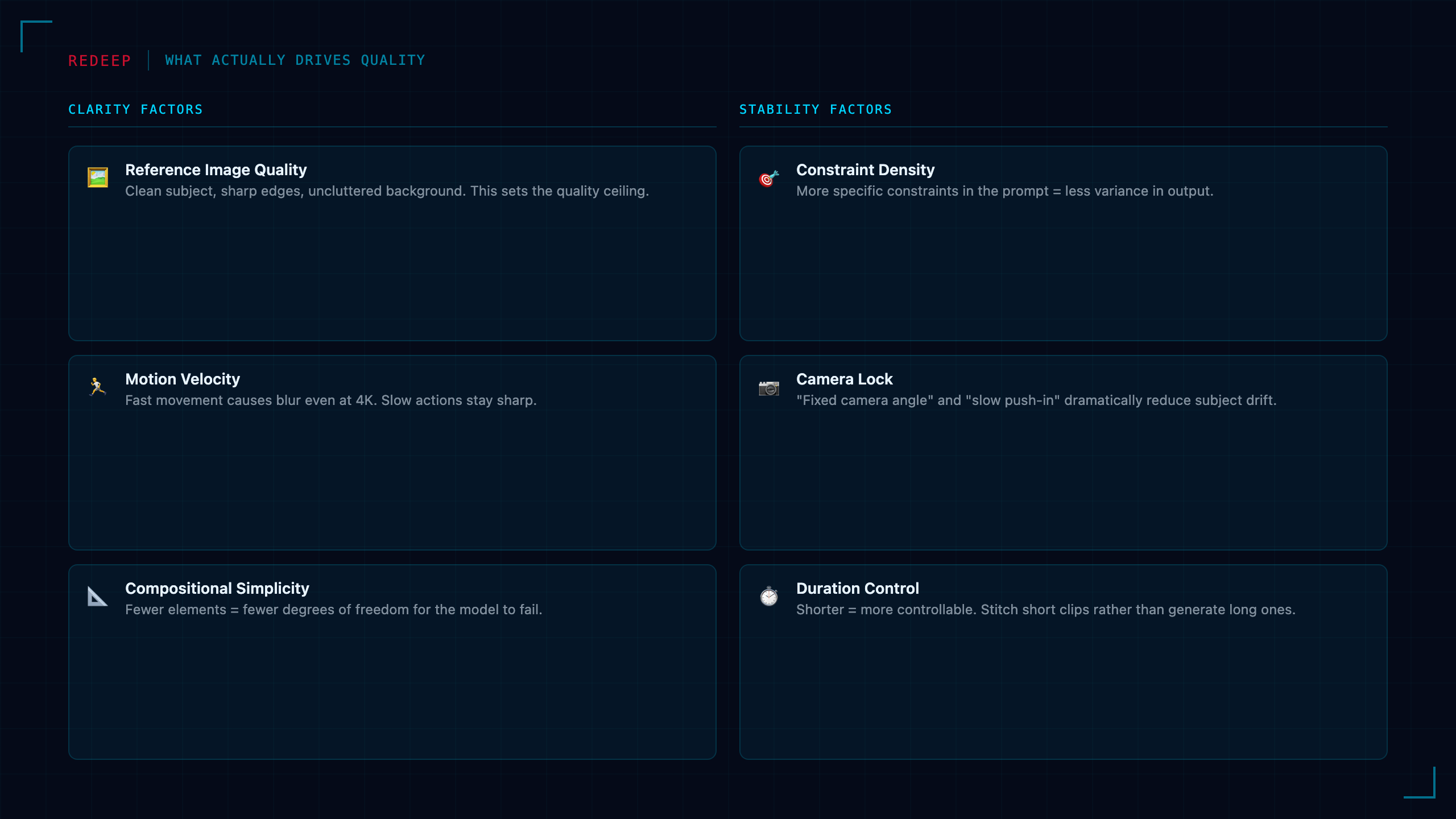Select the Motion Velocity card heading
The image size is (1456, 819).
click(183, 379)
